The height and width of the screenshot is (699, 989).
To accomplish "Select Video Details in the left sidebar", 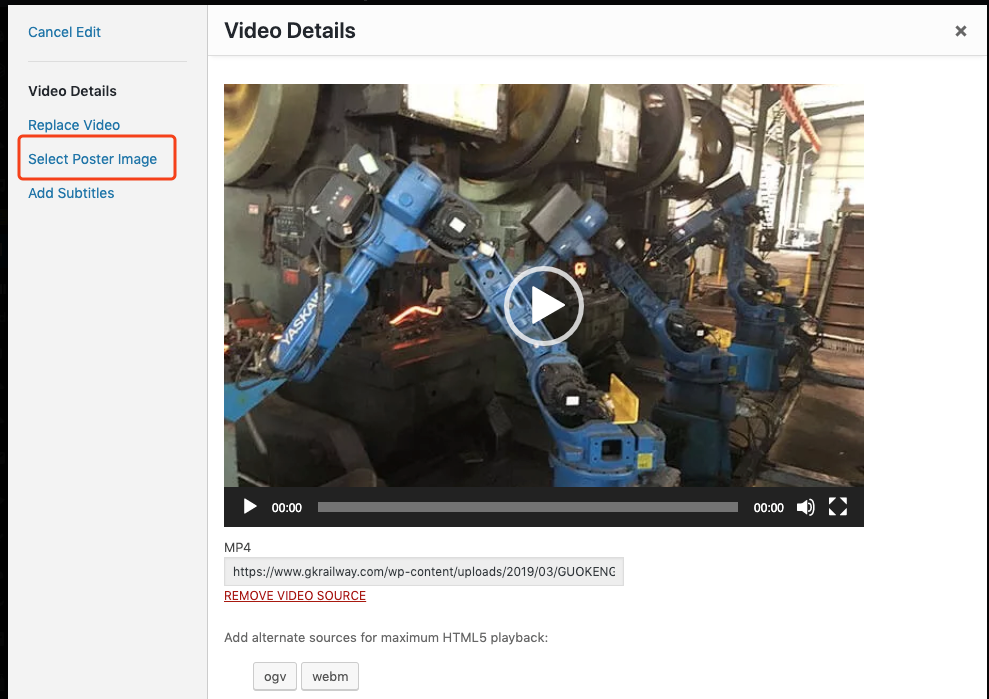I will tap(72, 91).
